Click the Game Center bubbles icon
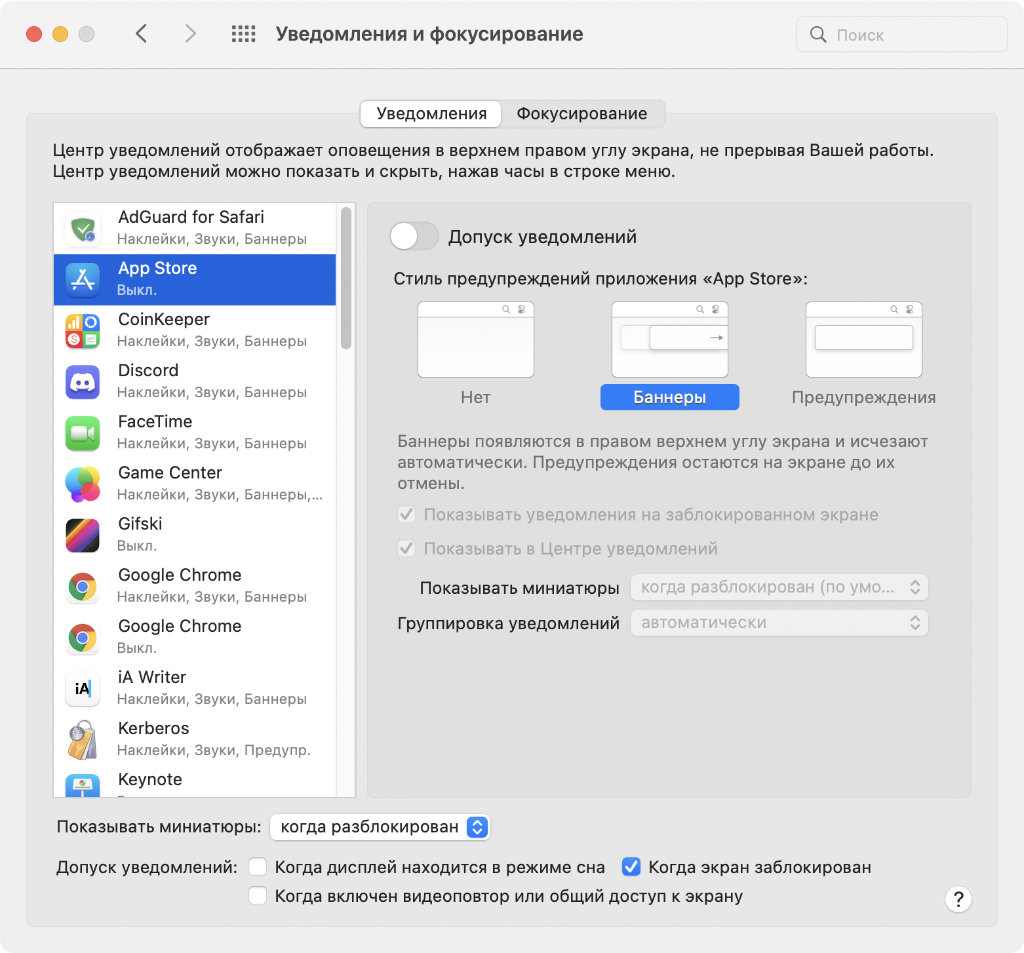The width and height of the screenshot is (1024, 953). 82,484
